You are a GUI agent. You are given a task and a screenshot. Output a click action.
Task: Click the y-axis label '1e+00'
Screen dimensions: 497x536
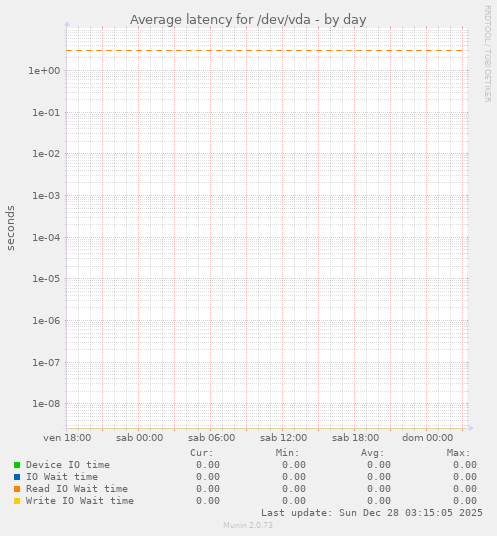(44, 71)
